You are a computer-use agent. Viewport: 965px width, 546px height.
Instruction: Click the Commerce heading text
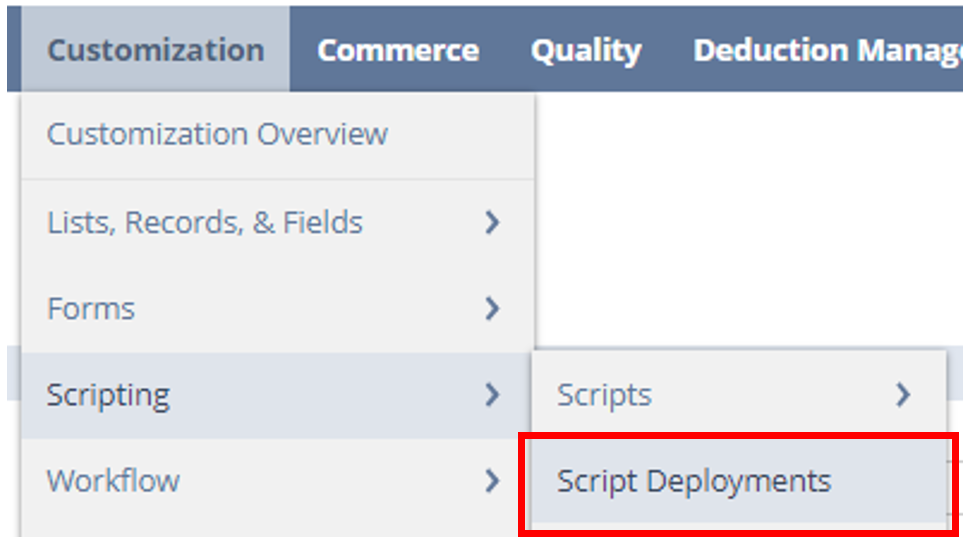click(398, 50)
